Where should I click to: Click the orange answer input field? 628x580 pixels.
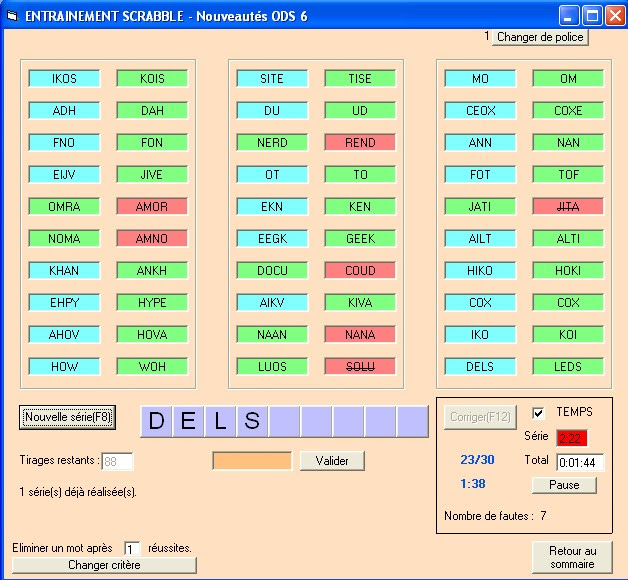click(x=252, y=461)
